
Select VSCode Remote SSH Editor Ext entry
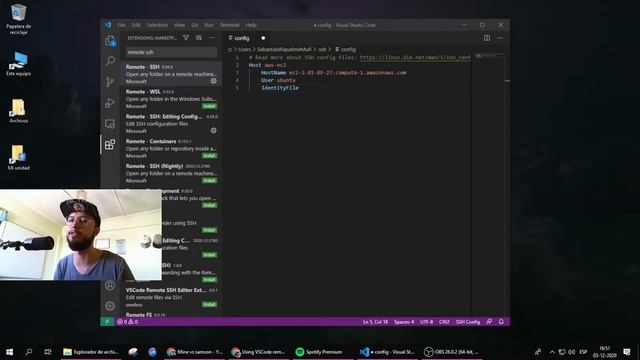[171, 297]
